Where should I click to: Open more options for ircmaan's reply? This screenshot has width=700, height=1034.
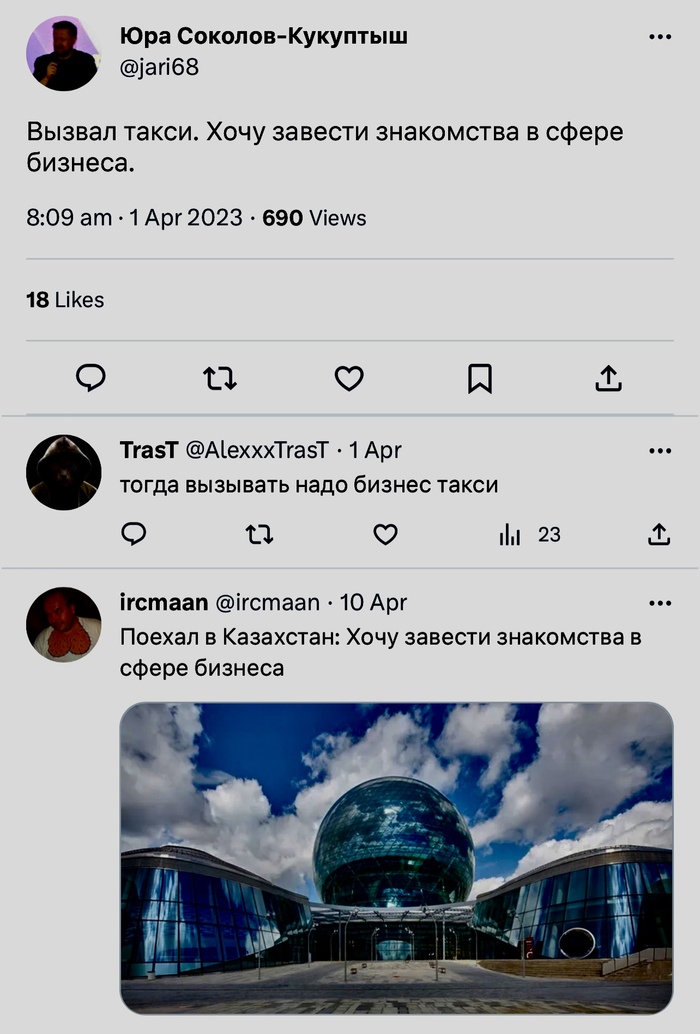pos(660,603)
